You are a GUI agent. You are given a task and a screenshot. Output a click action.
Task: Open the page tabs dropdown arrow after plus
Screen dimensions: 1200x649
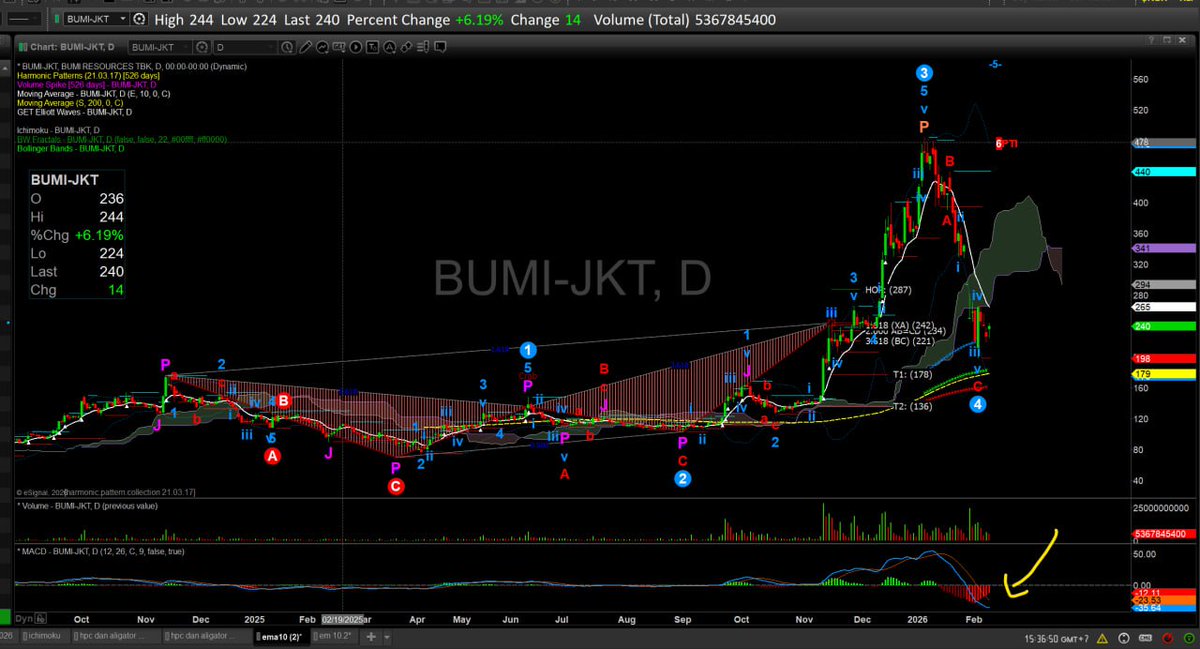[x=387, y=637]
